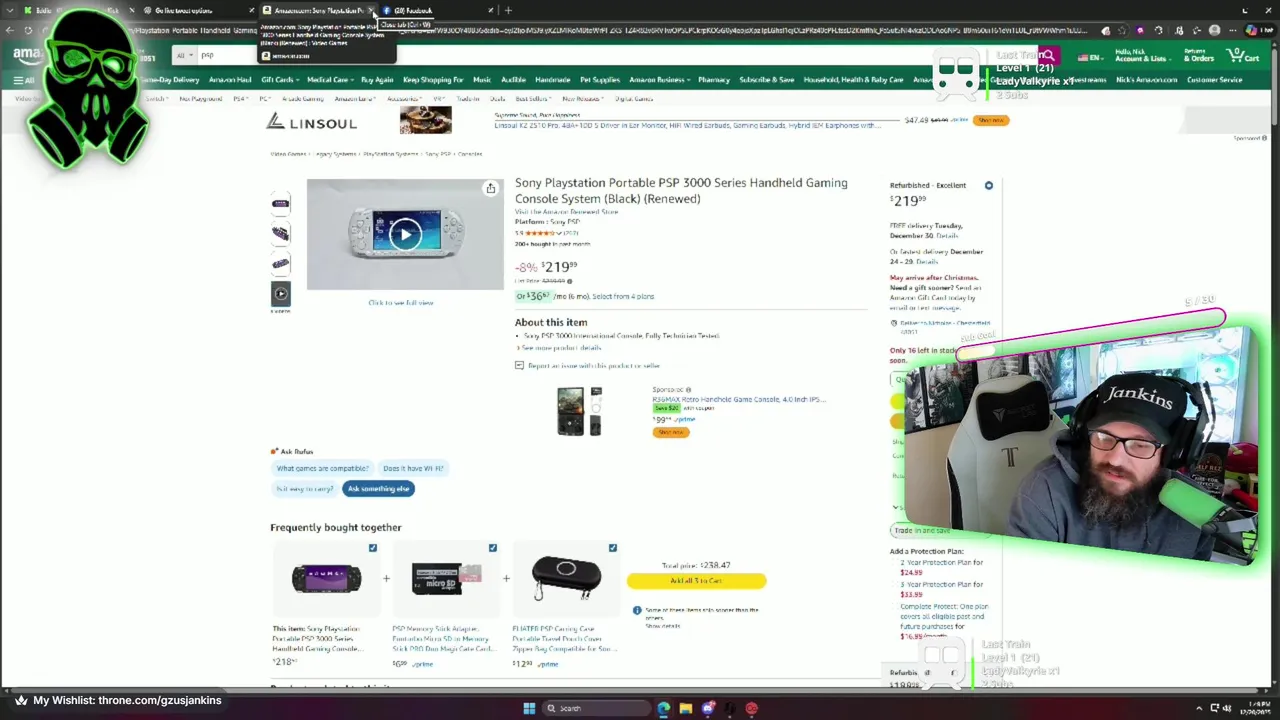Image resolution: width=1280 pixels, height=720 pixels.
Task: Click the browser extensions icon
Action: (1160, 30)
